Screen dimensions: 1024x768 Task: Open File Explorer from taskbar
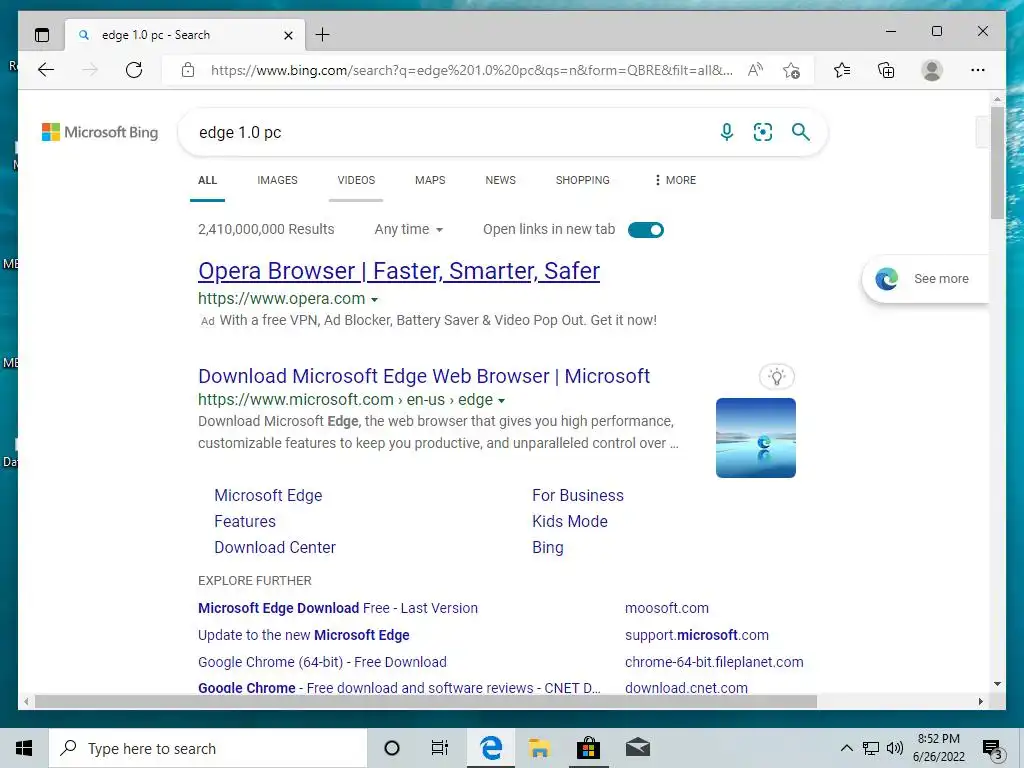click(x=539, y=748)
